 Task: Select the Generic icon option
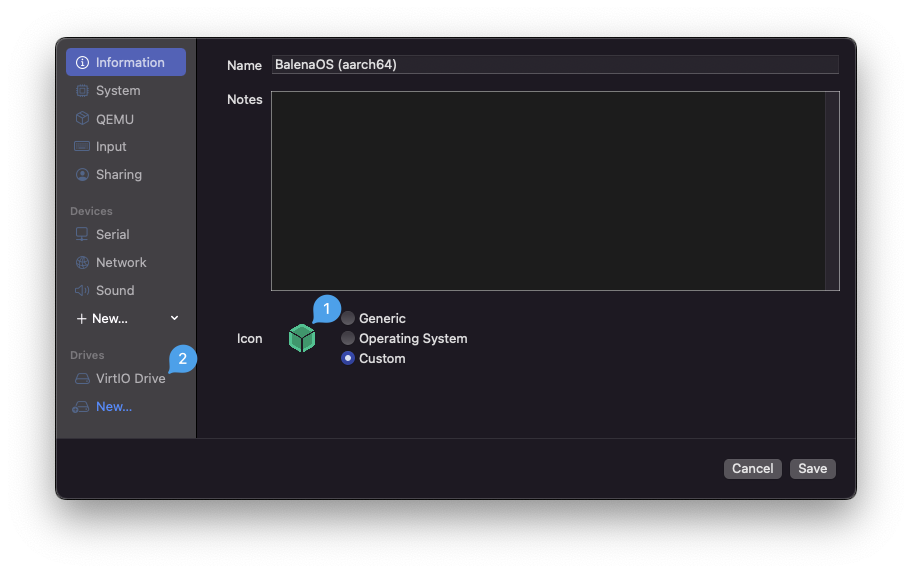coord(348,318)
